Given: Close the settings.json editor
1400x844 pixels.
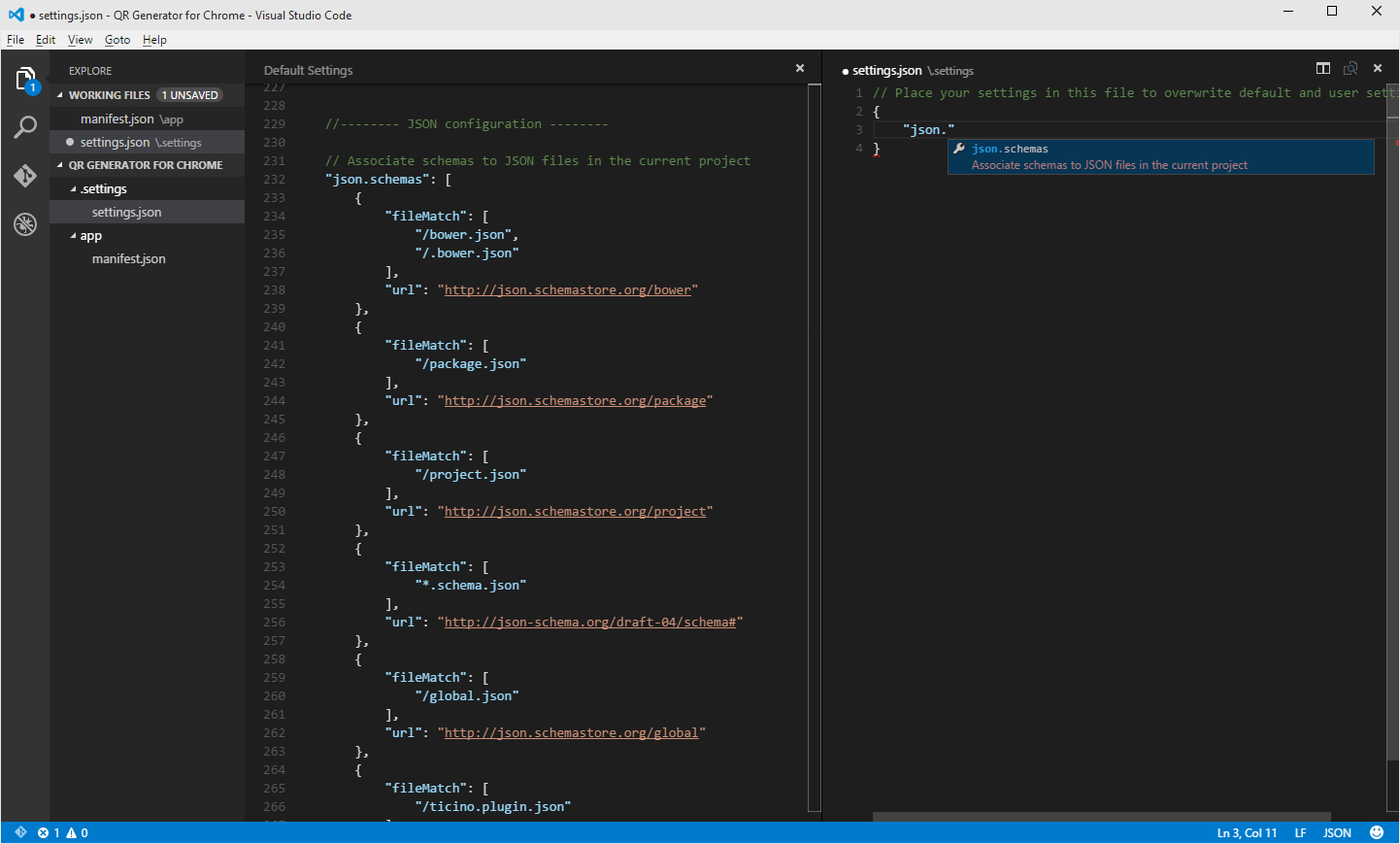Looking at the screenshot, I should point(1378,68).
